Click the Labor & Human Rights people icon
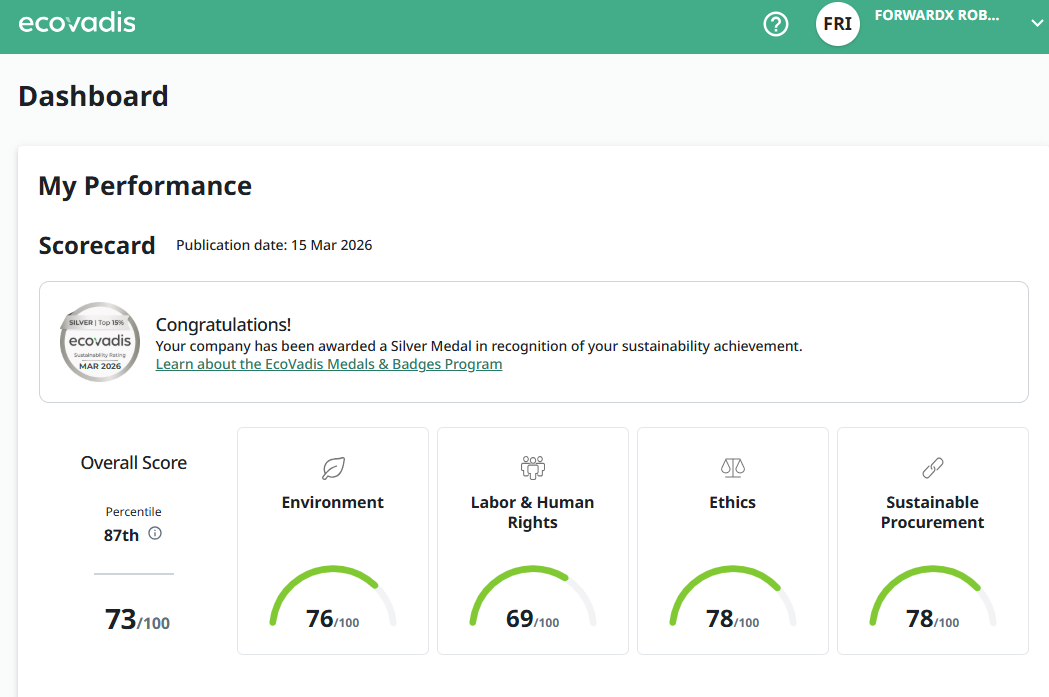This screenshot has width=1049, height=697. (532, 467)
